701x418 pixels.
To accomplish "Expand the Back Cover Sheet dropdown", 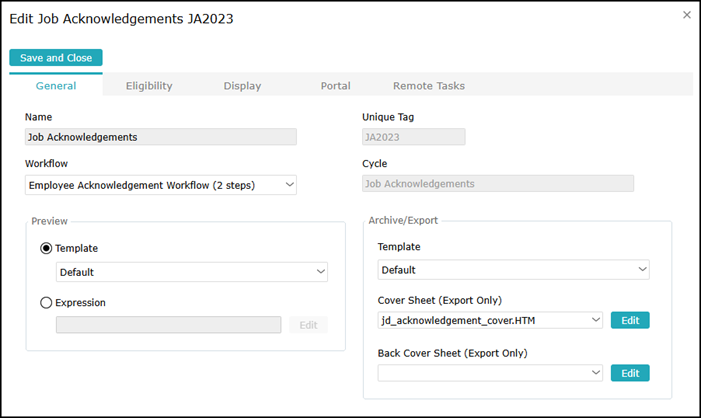I will click(x=490, y=373).
